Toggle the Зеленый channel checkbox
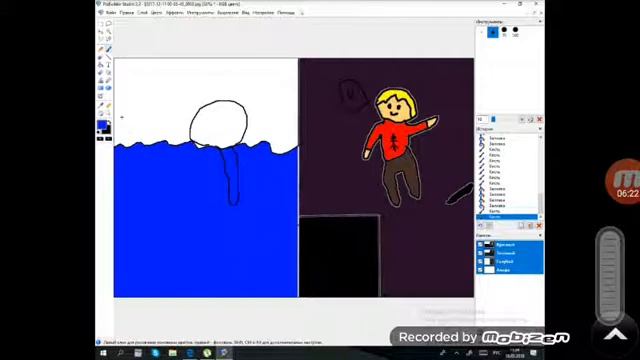 tap(480, 253)
